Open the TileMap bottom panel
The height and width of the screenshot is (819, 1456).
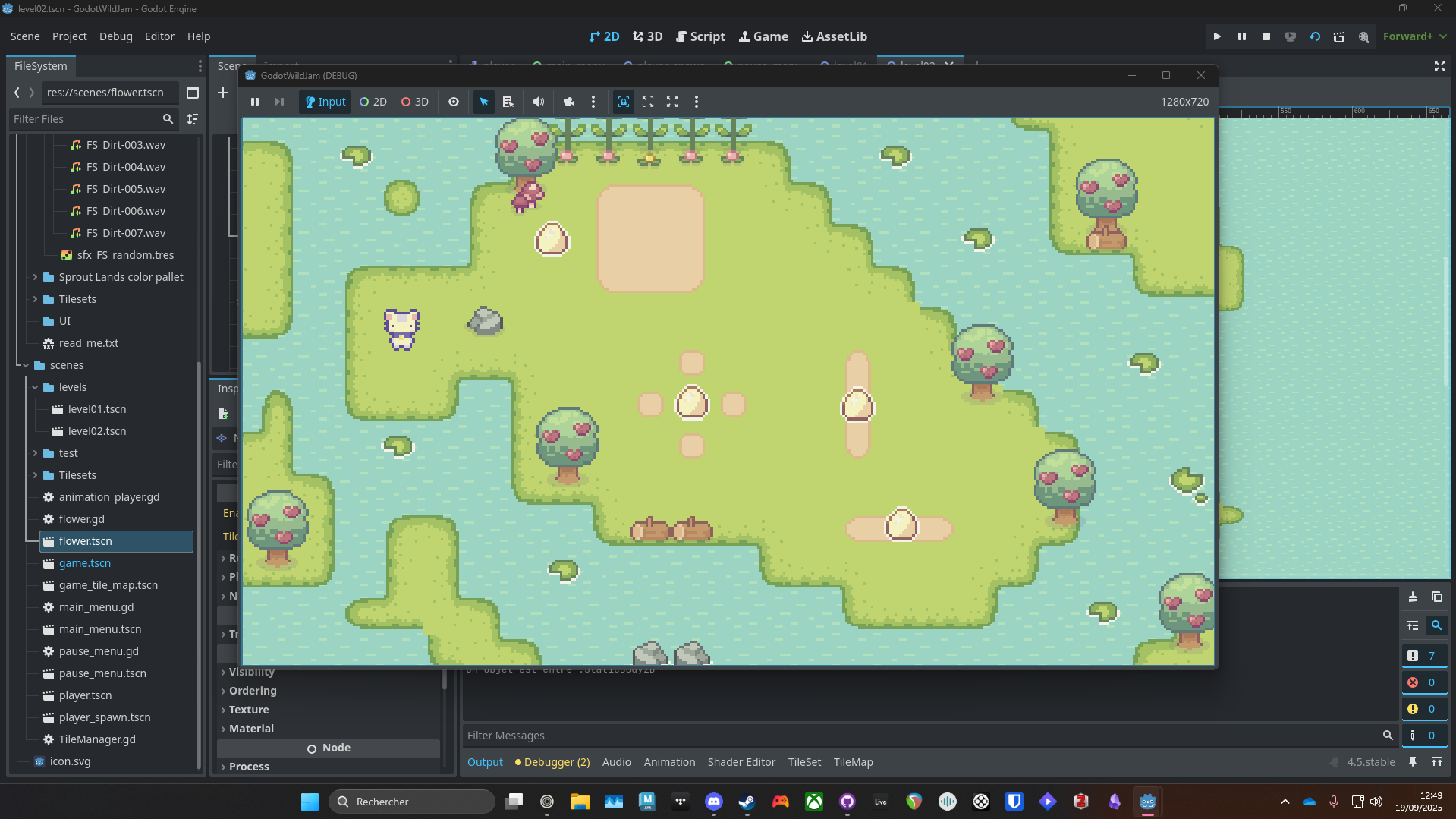tap(853, 762)
